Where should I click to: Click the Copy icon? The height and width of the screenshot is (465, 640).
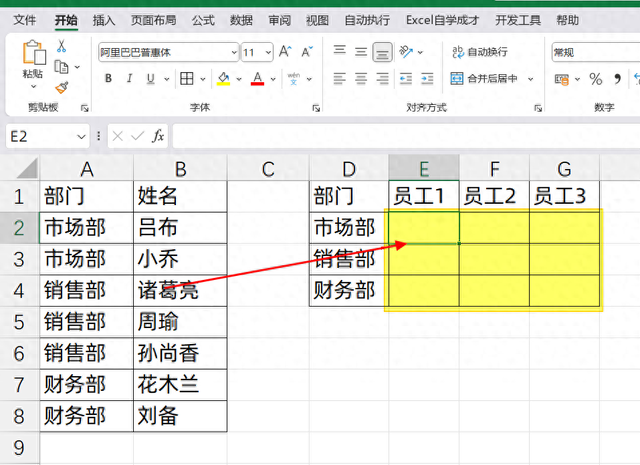(61, 67)
